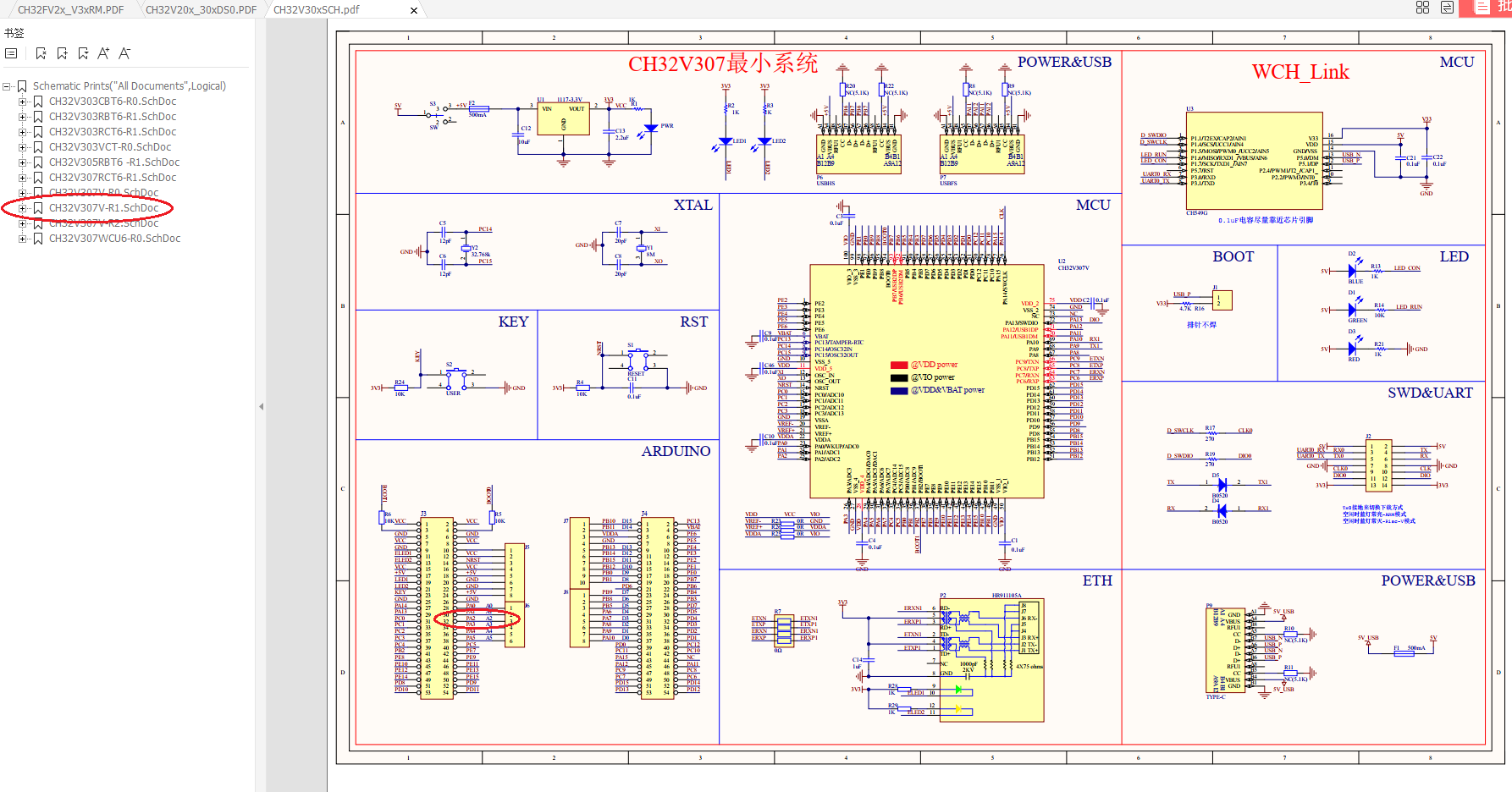Viewport: 1512px width, 792px height.
Task: Click bookmark icon beside CH32V303VCT-R0.SchDoc
Action: [x=37, y=147]
